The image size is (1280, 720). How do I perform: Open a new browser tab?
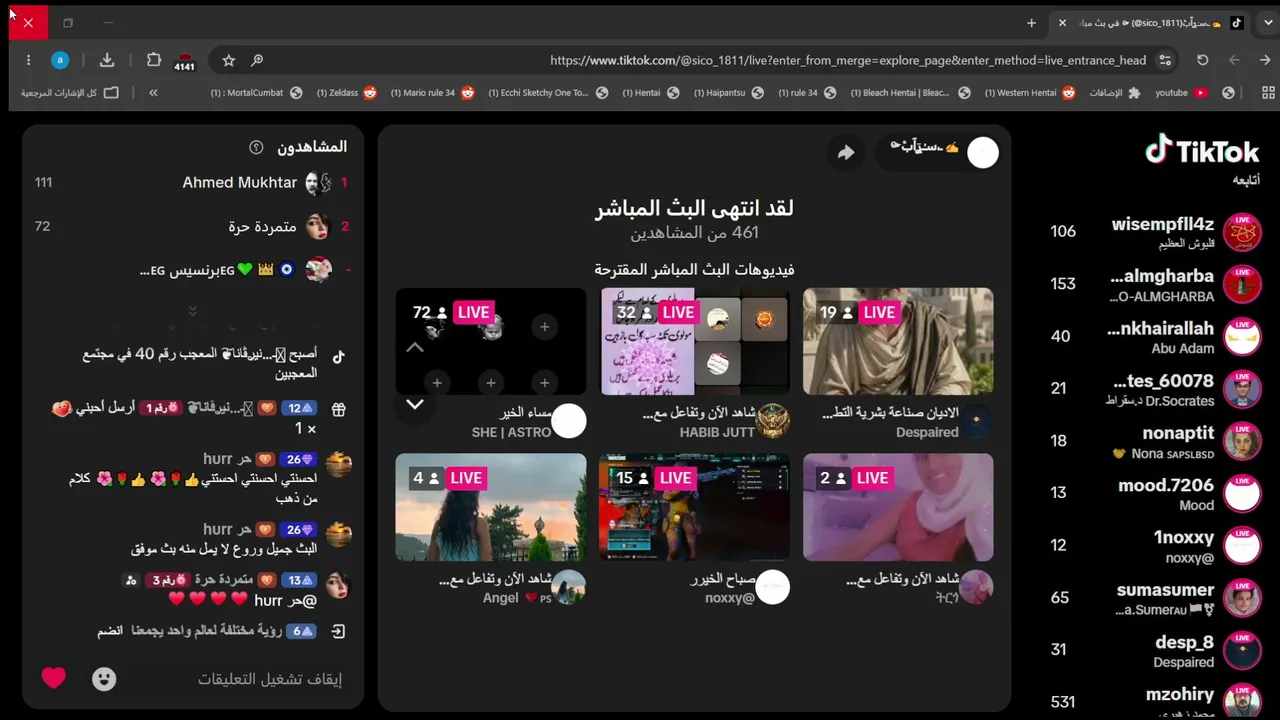(x=1031, y=22)
